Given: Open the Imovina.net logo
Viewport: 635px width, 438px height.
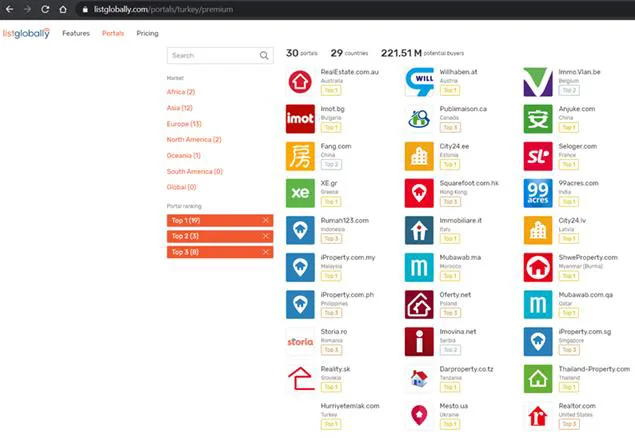Looking at the screenshot, I should [x=419, y=342].
